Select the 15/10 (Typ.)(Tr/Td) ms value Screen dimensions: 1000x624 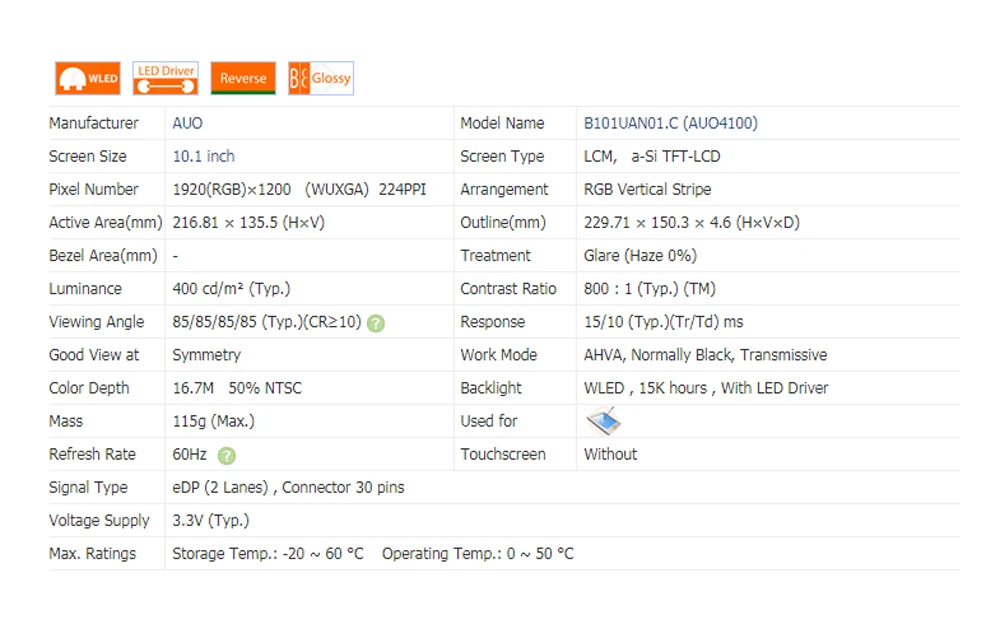[663, 322]
